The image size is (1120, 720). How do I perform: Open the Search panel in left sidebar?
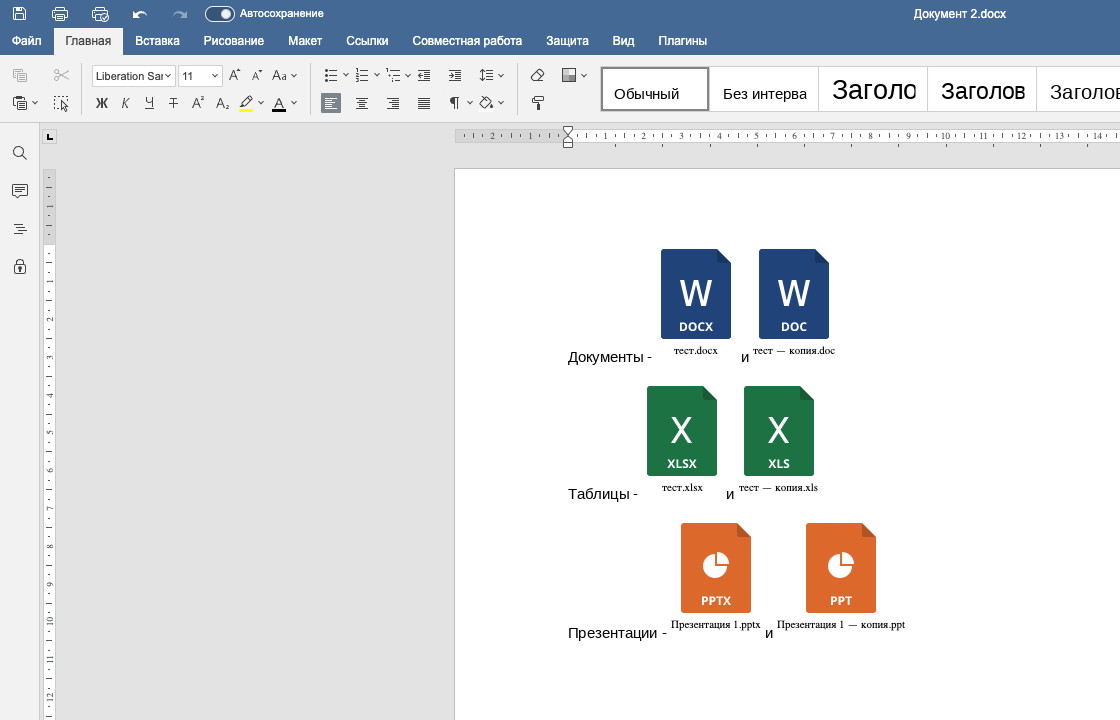[x=19, y=153]
